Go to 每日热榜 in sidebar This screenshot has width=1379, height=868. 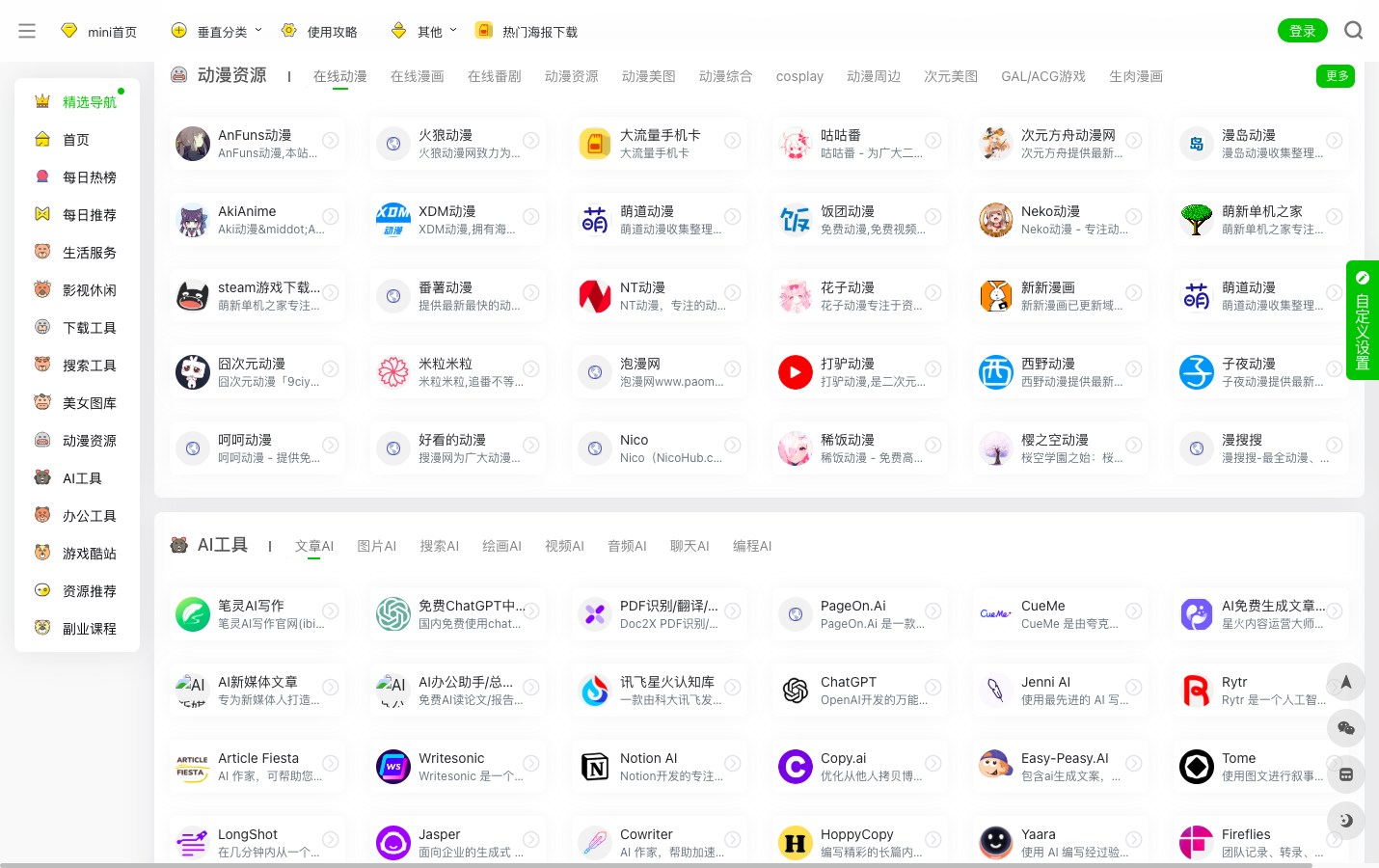point(77,177)
